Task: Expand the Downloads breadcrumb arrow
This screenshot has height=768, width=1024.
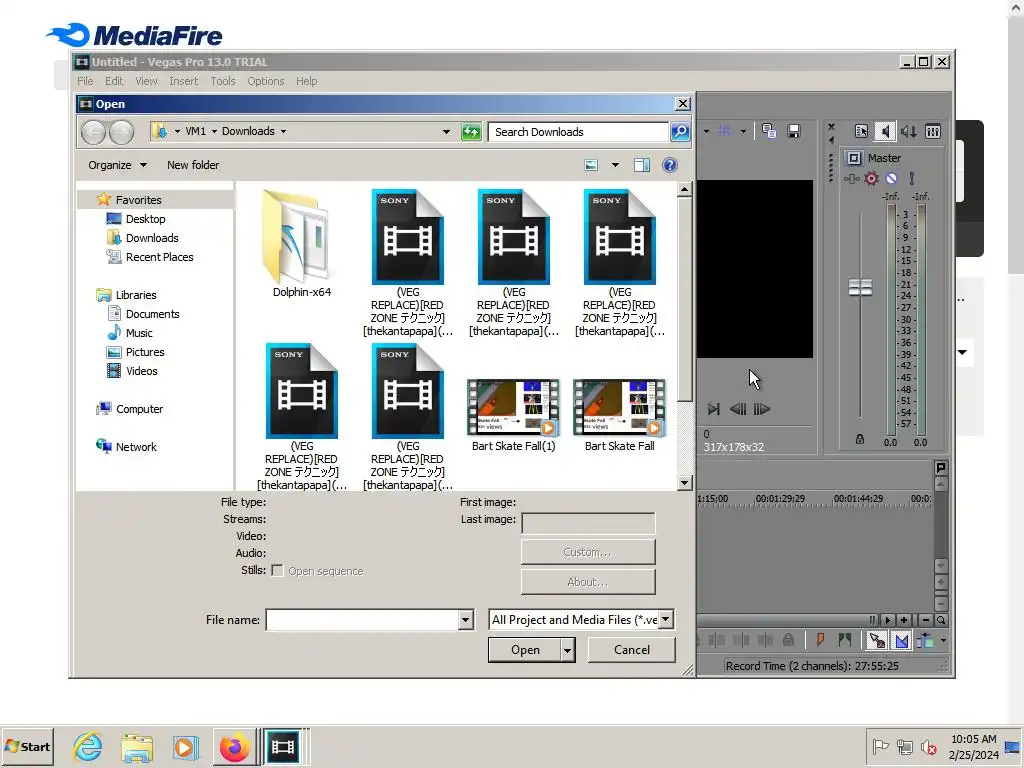Action: (283, 131)
